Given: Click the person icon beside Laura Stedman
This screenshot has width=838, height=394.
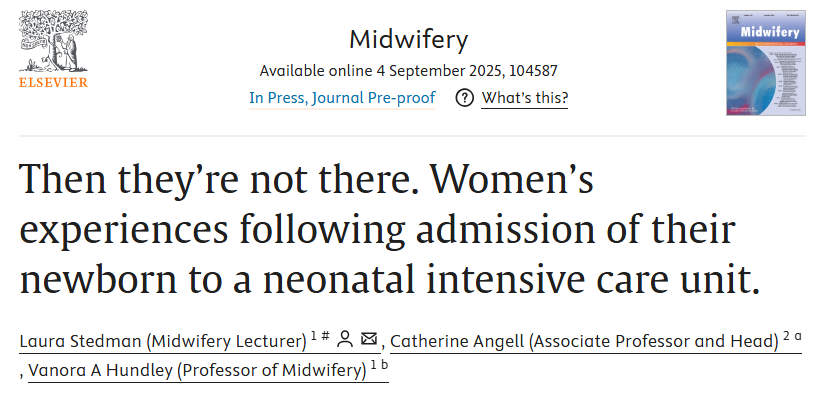Looking at the screenshot, I should coord(345,339).
